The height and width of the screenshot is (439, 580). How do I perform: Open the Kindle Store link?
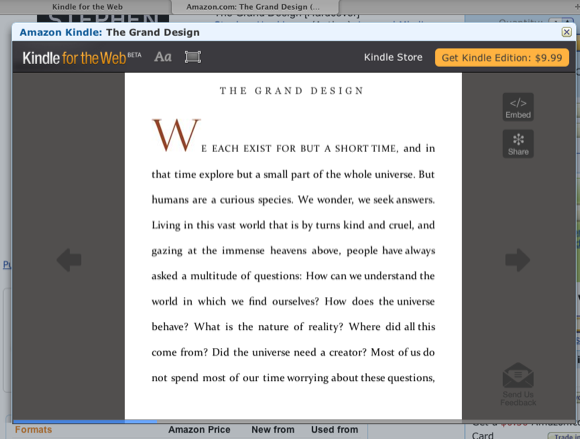pos(393,57)
